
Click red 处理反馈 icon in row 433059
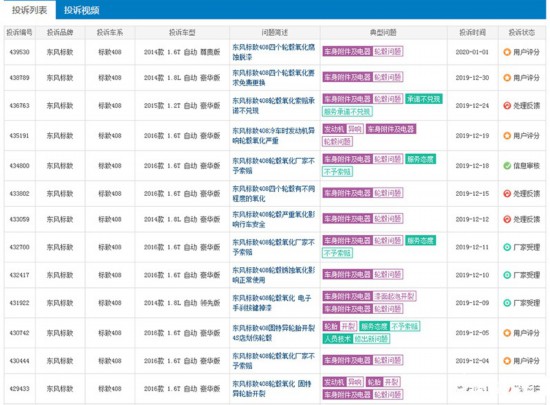507,219
